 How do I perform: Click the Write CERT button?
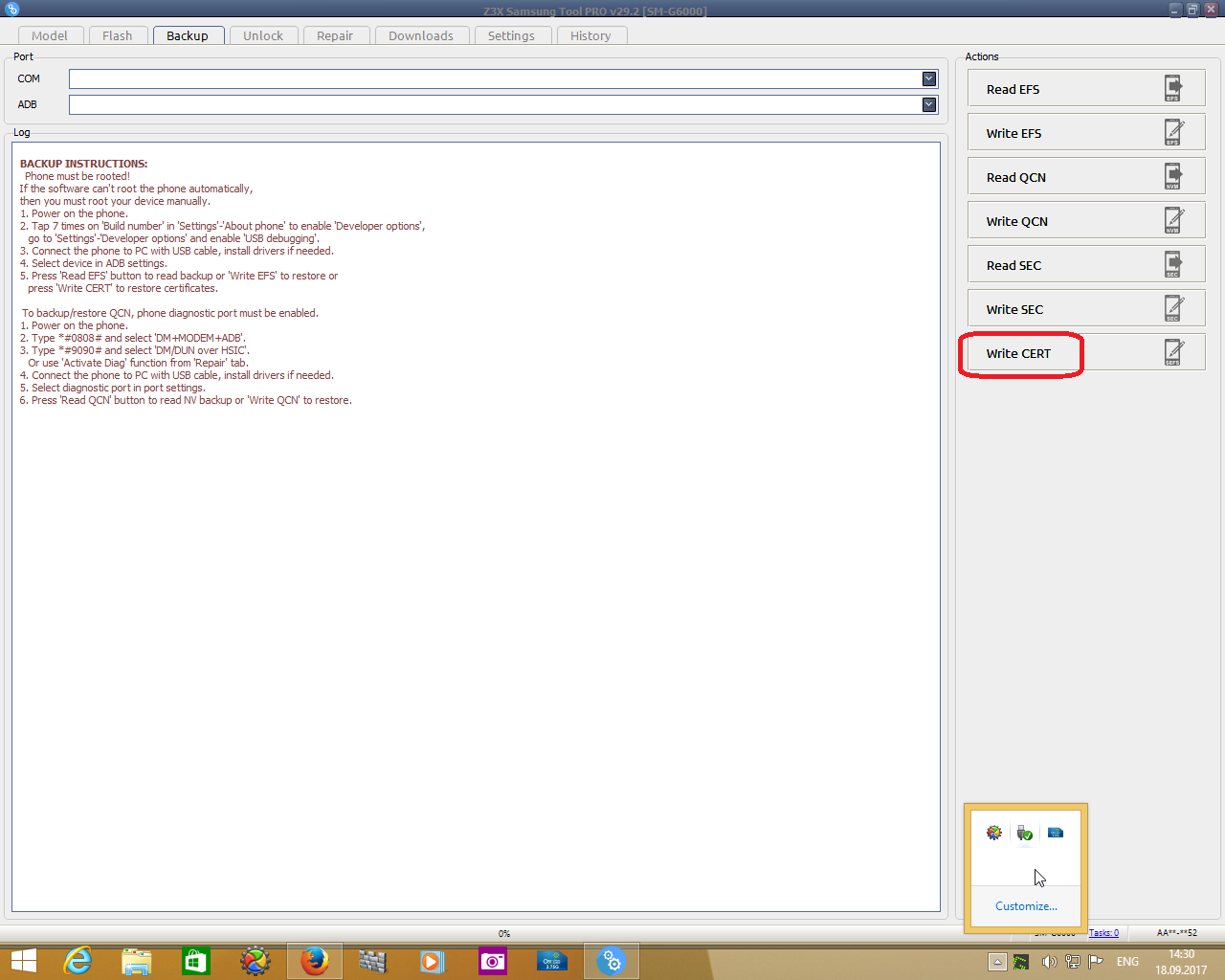point(1086,353)
